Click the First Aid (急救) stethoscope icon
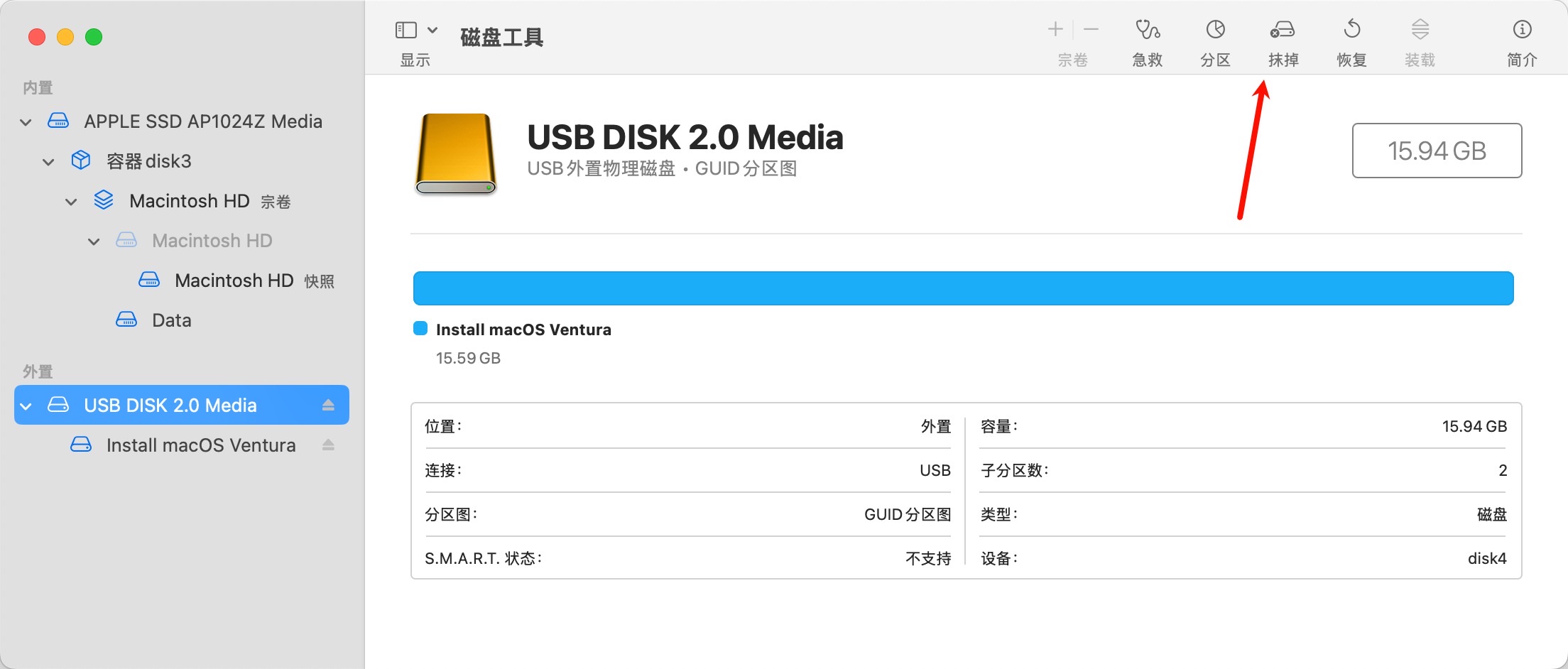Viewport: 1568px width, 669px height. point(1148,30)
